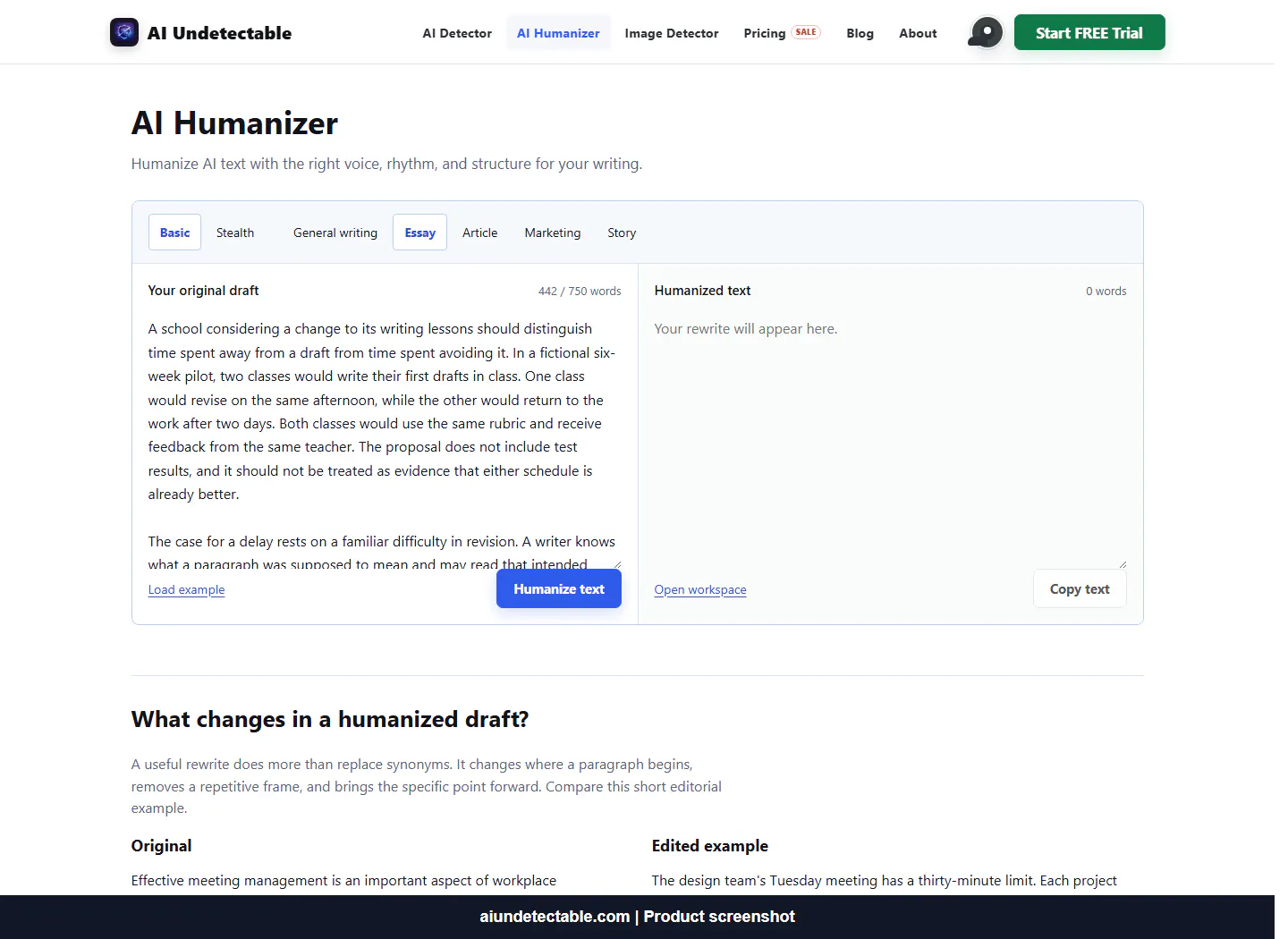Select the Basic mode toggle
The width and height of the screenshot is (1288, 939).
pos(174,233)
